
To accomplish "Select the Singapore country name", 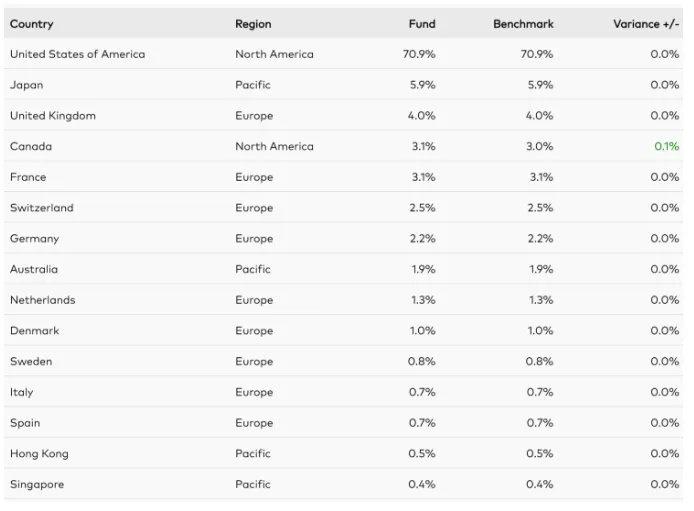I will pyautogui.click(x=37, y=485).
